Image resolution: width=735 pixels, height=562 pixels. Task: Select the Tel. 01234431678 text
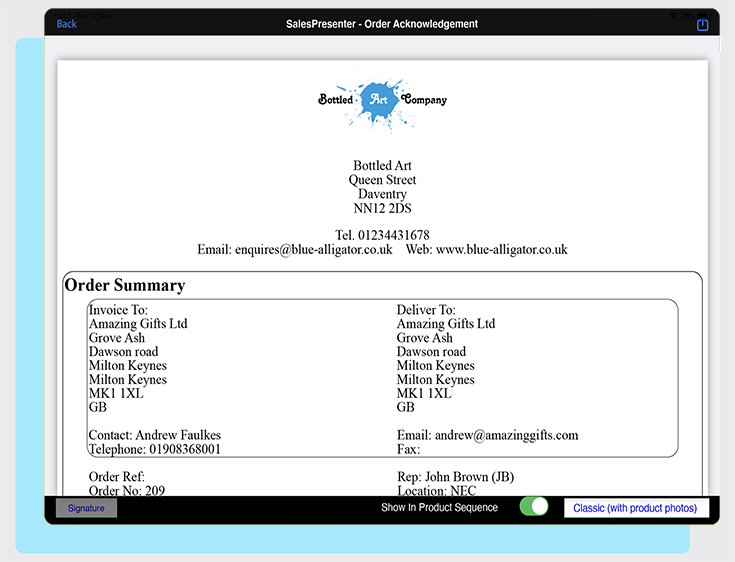tap(382, 235)
